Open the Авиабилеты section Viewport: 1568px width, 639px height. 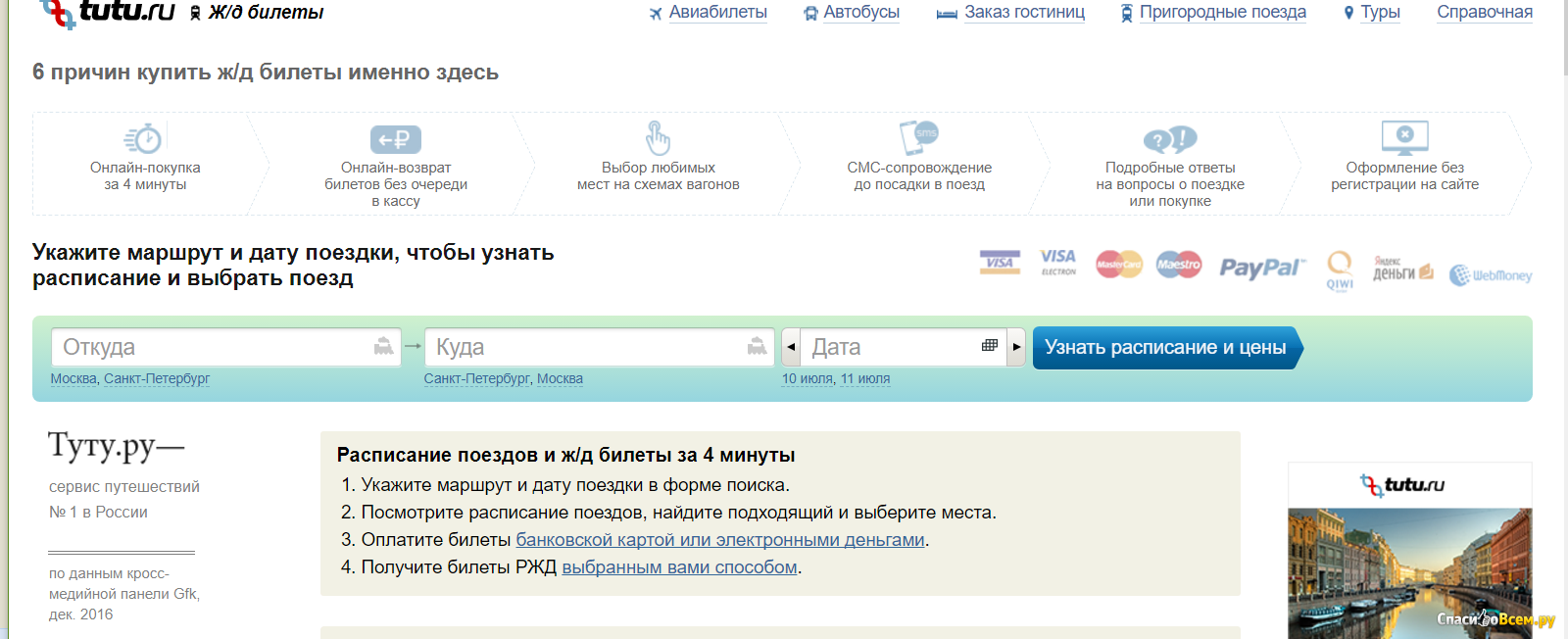click(x=717, y=13)
